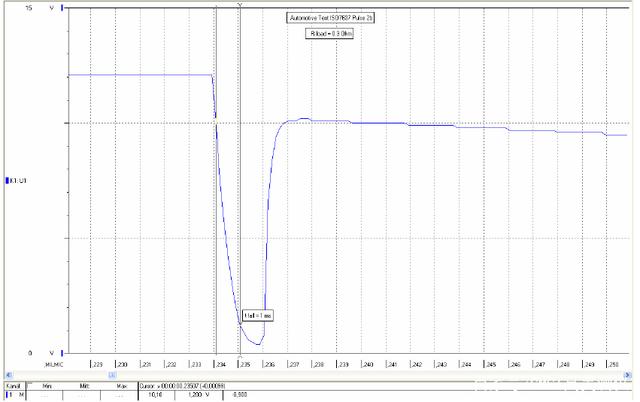640x402 pixels.
Task: Click the scroll-left arrow of the horizontal scrollbar
Action: coord(10,375)
